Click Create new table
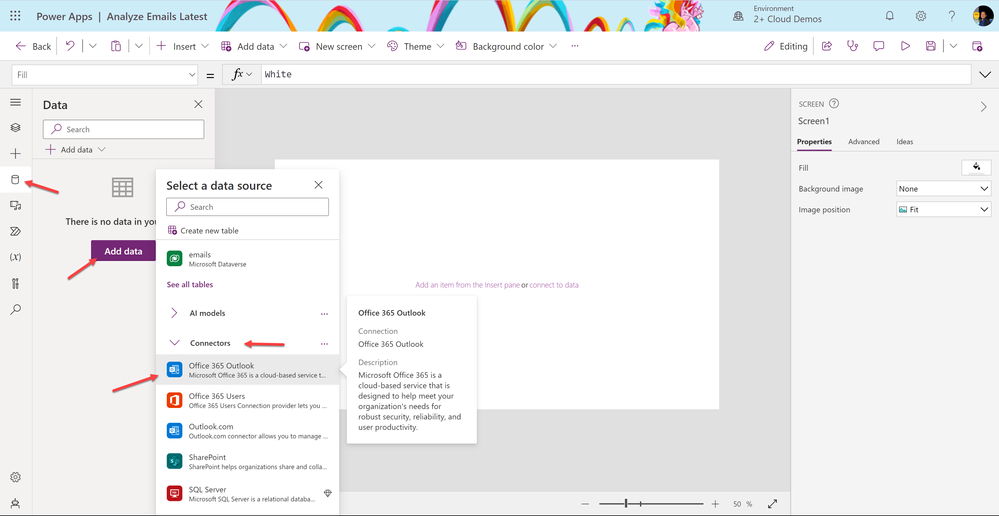Image resolution: width=999 pixels, height=516 pixels. (203, 231)
